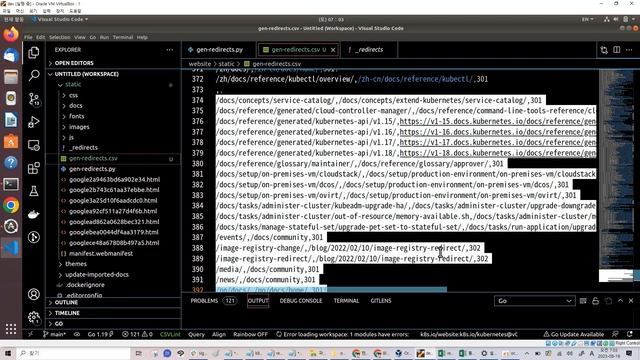Open Ubuntu Software from the dock
Viewport: 640px width, 360px height.
pos(11,141)
